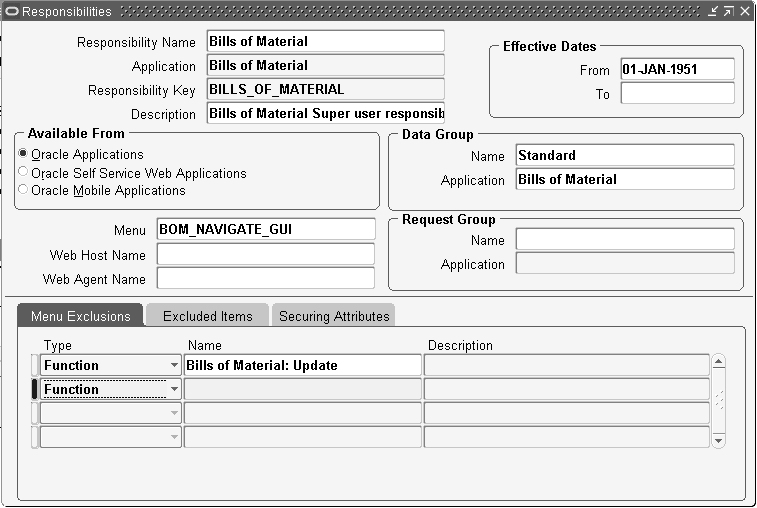Click the Request Group Name field

(x=625, y=240)
